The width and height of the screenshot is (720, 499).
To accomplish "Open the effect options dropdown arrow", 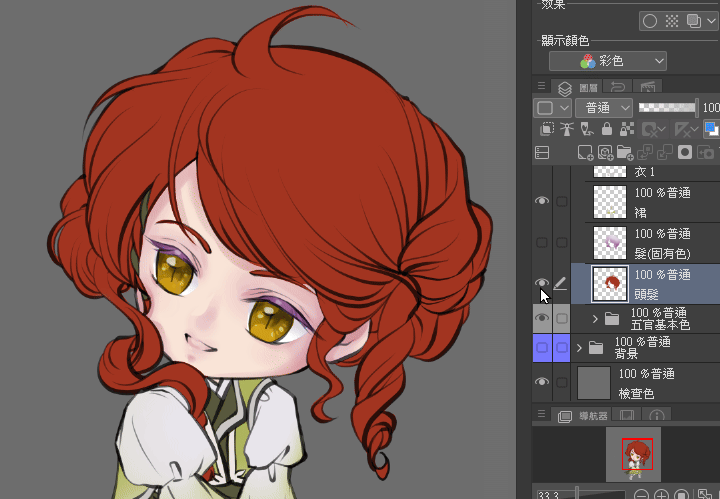I will coord(711,21).
